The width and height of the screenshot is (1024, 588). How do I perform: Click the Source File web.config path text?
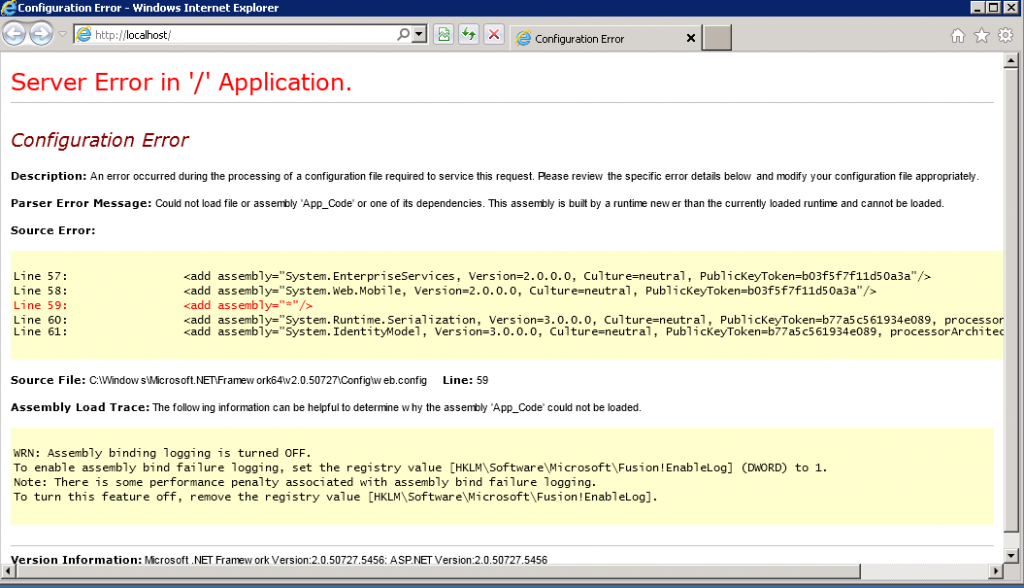pyautogui.click(x=258, y=381)
